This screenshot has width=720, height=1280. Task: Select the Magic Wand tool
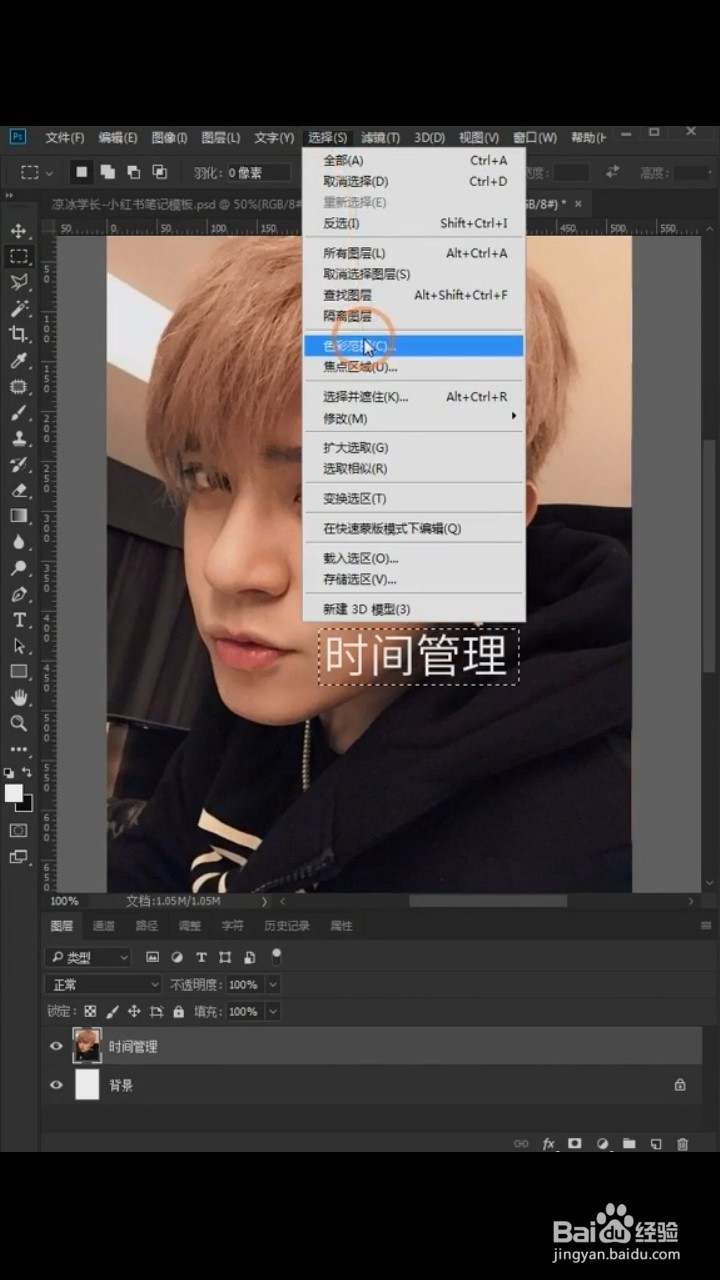19,308
